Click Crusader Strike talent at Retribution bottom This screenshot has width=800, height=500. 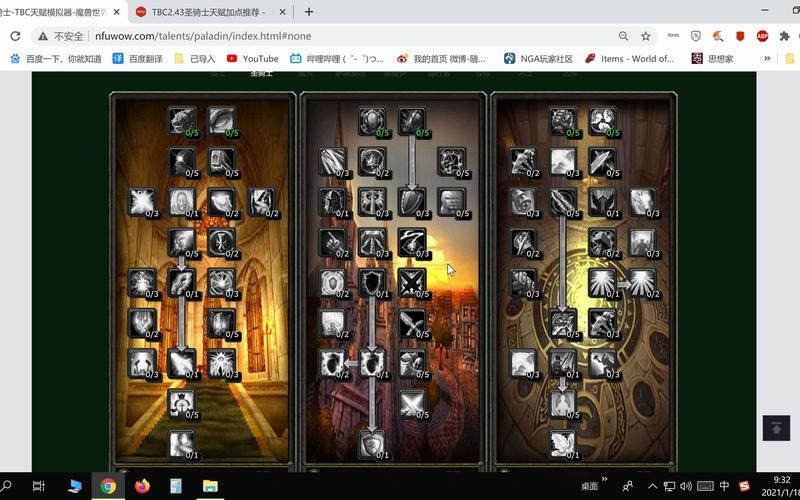tap(563, 443)
